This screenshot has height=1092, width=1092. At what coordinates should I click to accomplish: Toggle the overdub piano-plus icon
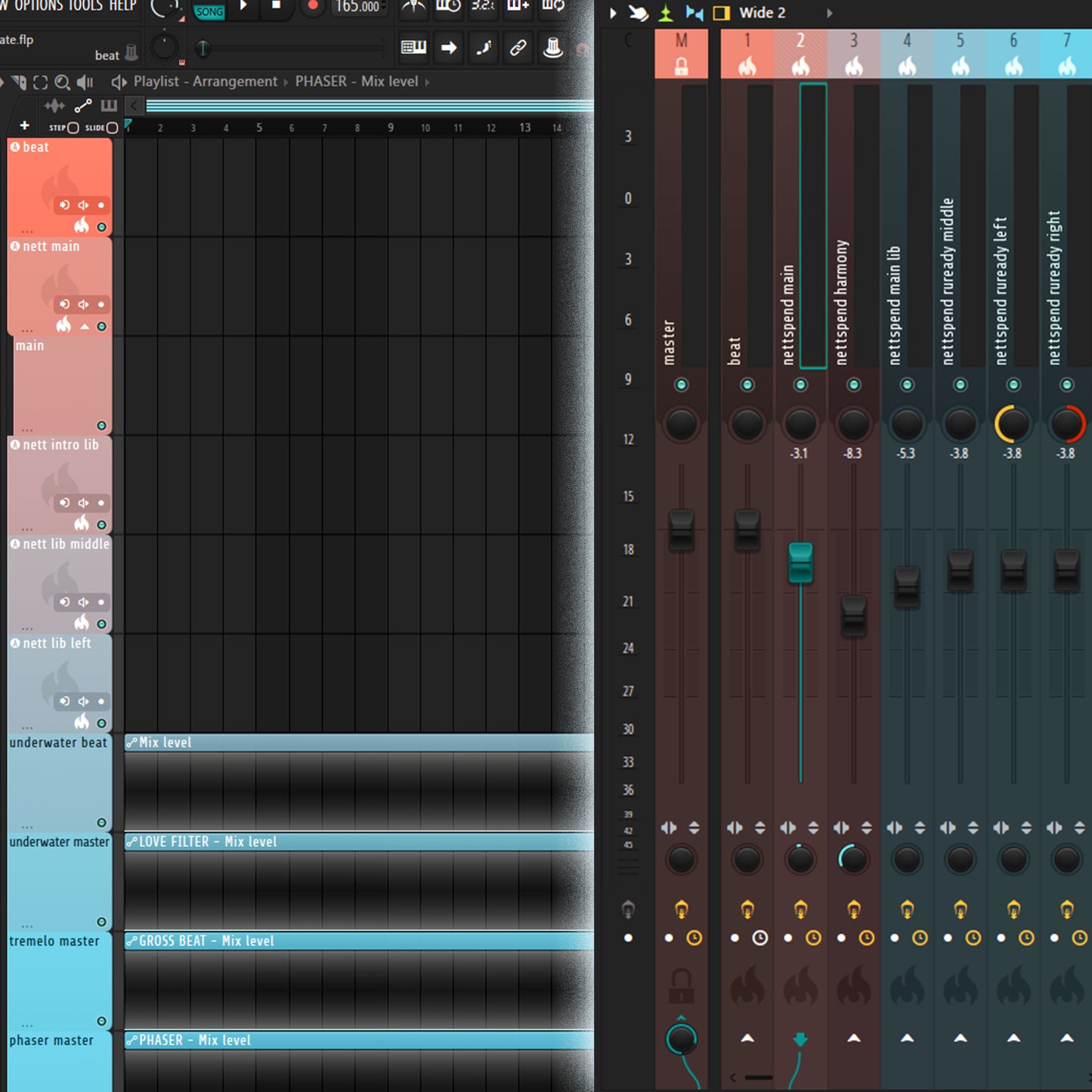(x=518, y=7)
